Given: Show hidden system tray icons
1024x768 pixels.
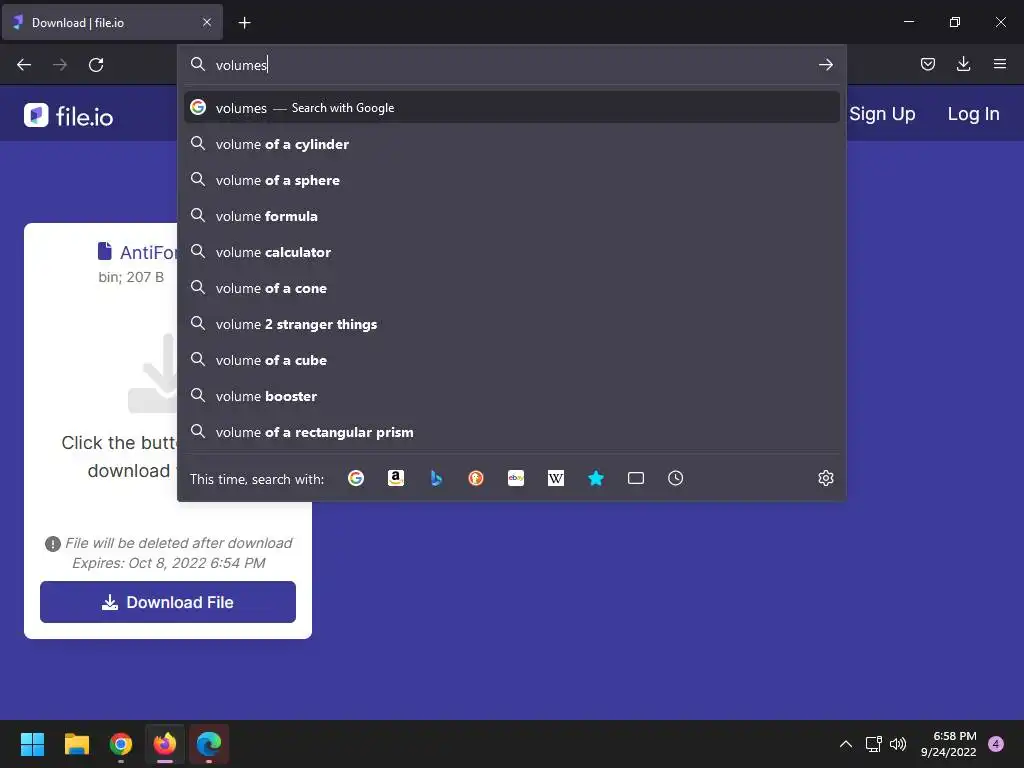Looking at the screenshot, I should click(846, 744).
